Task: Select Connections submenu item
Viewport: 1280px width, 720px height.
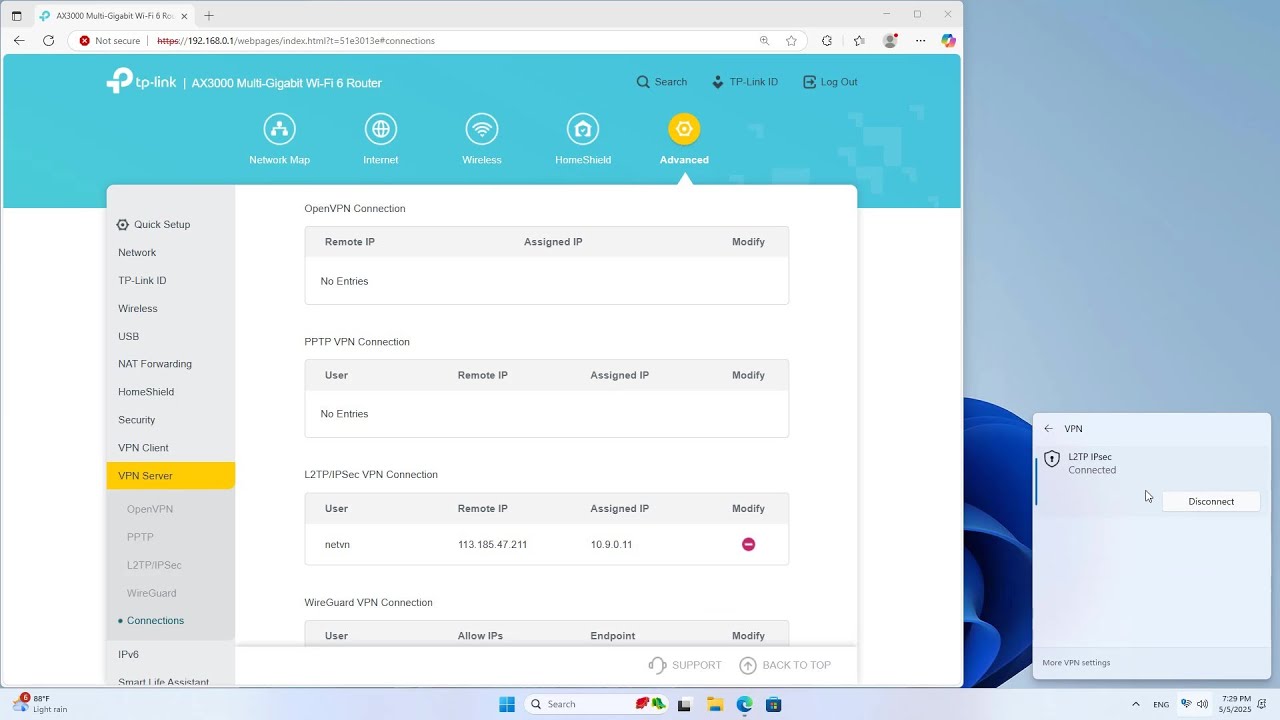Action: pyautogui.click(x=155, y=621)
